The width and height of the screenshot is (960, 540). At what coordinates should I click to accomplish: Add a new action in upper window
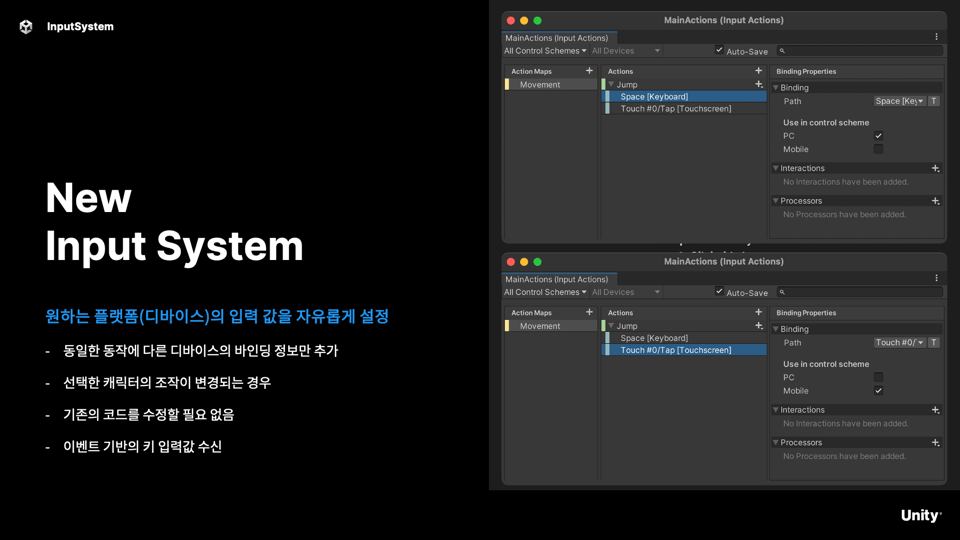coord(758,71)
